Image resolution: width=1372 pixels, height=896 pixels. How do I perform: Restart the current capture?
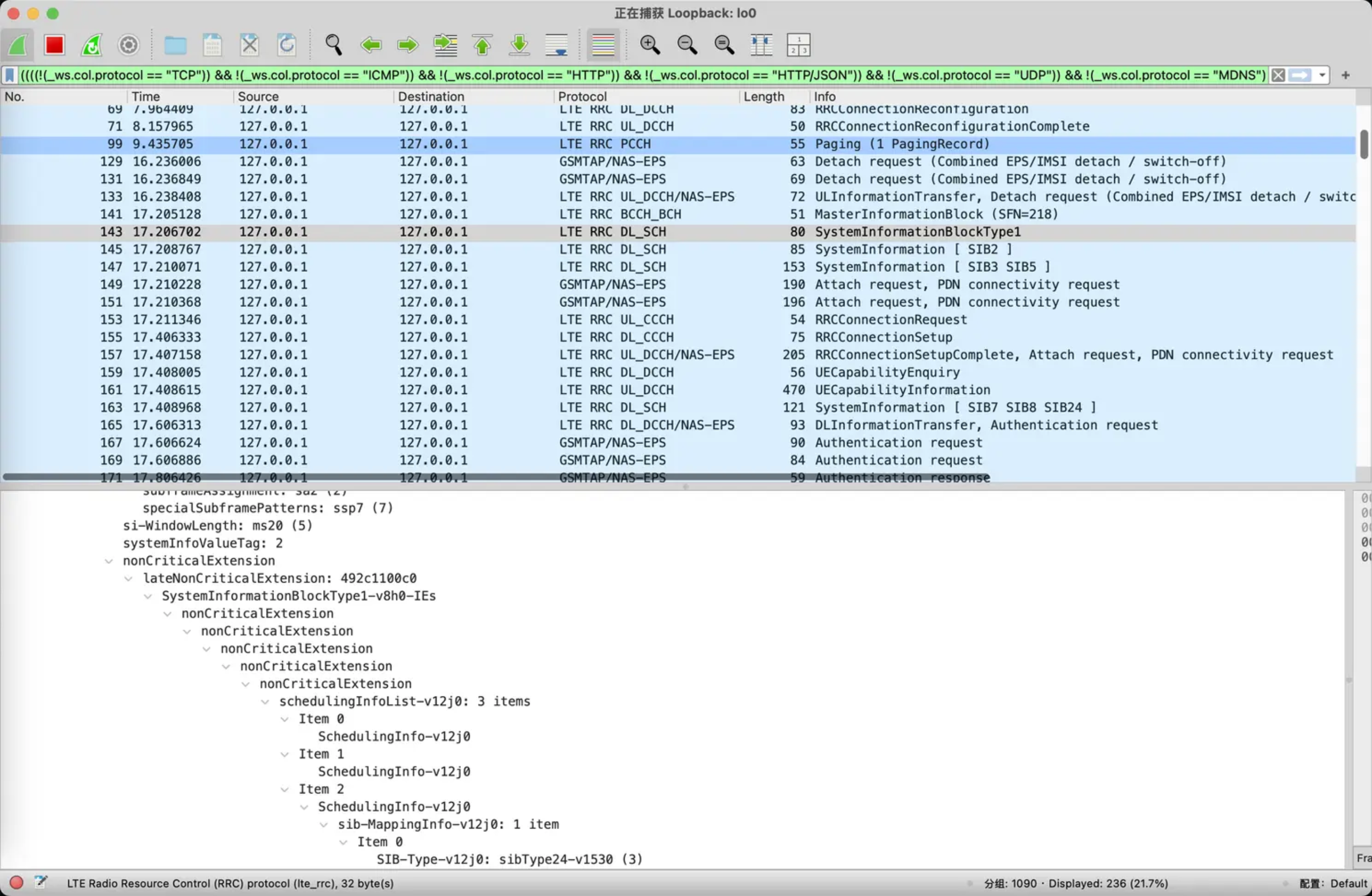pyautogui.click(x=92, y=44)
